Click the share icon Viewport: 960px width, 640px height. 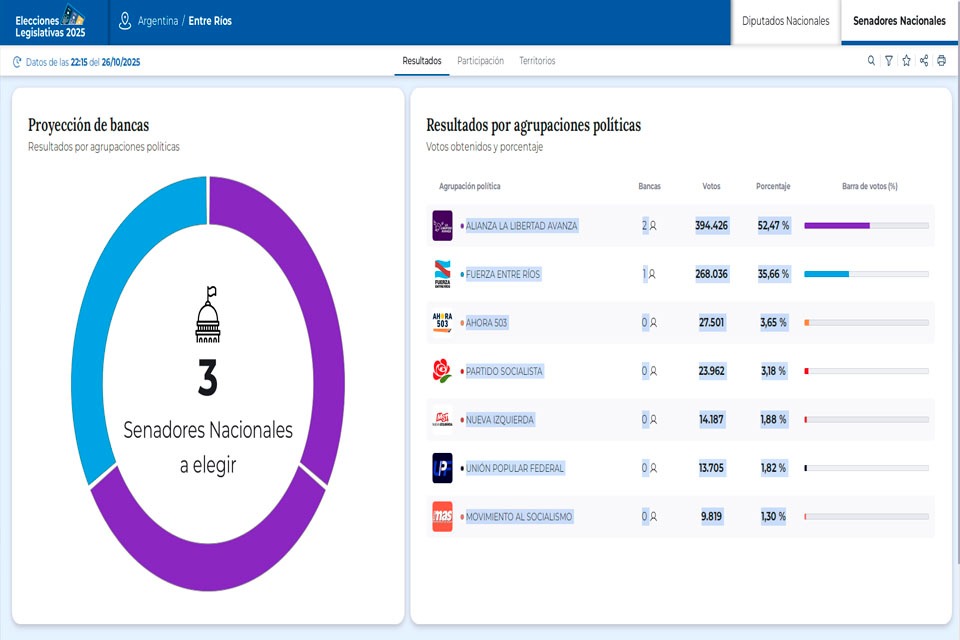click(x=924, y=61)
